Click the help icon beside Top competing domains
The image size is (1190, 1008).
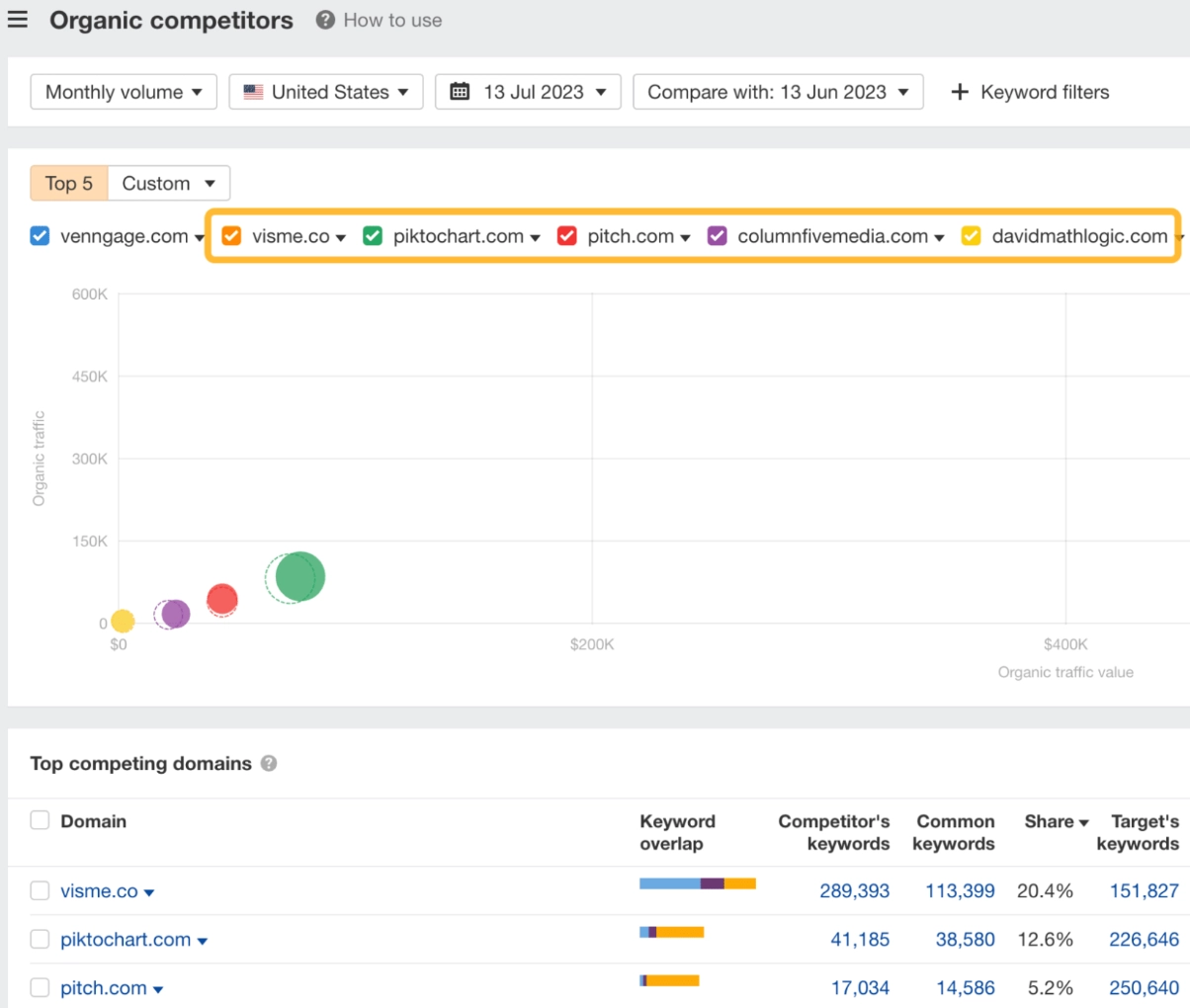(269, 764)
